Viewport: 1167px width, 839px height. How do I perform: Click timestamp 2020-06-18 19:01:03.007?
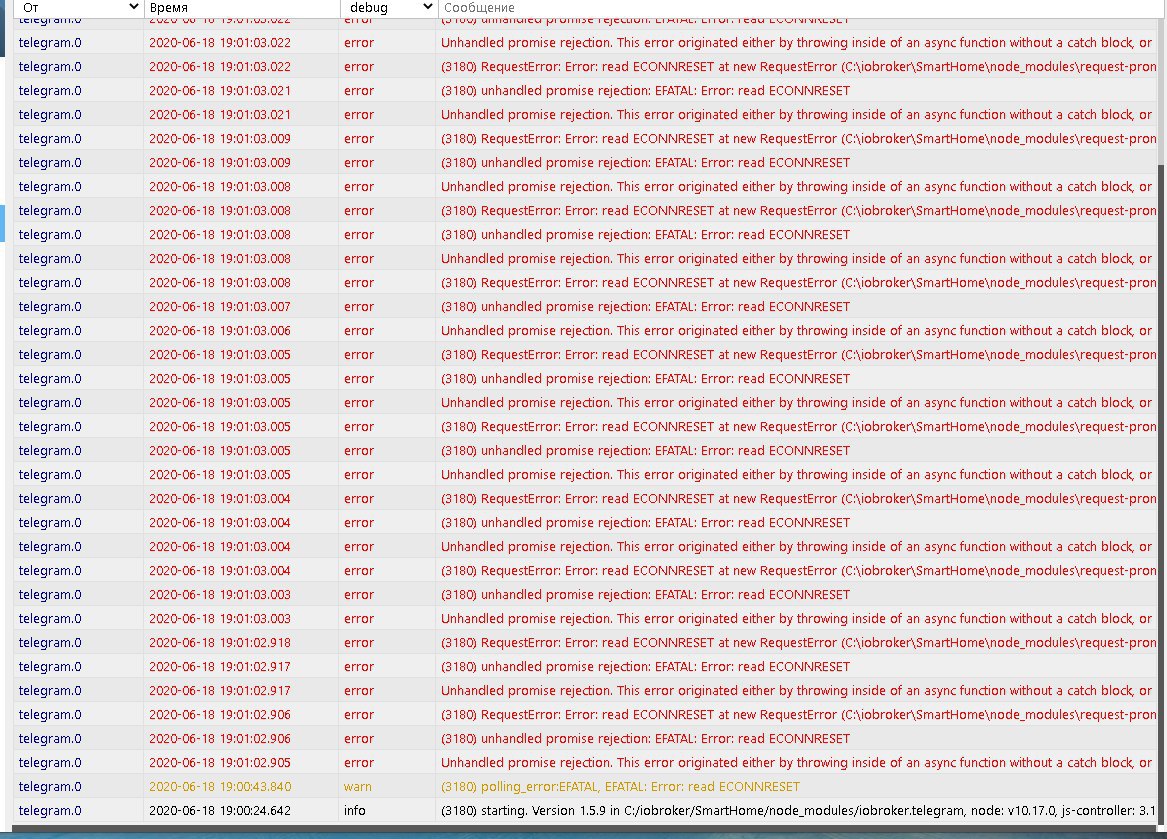(220, 307)
